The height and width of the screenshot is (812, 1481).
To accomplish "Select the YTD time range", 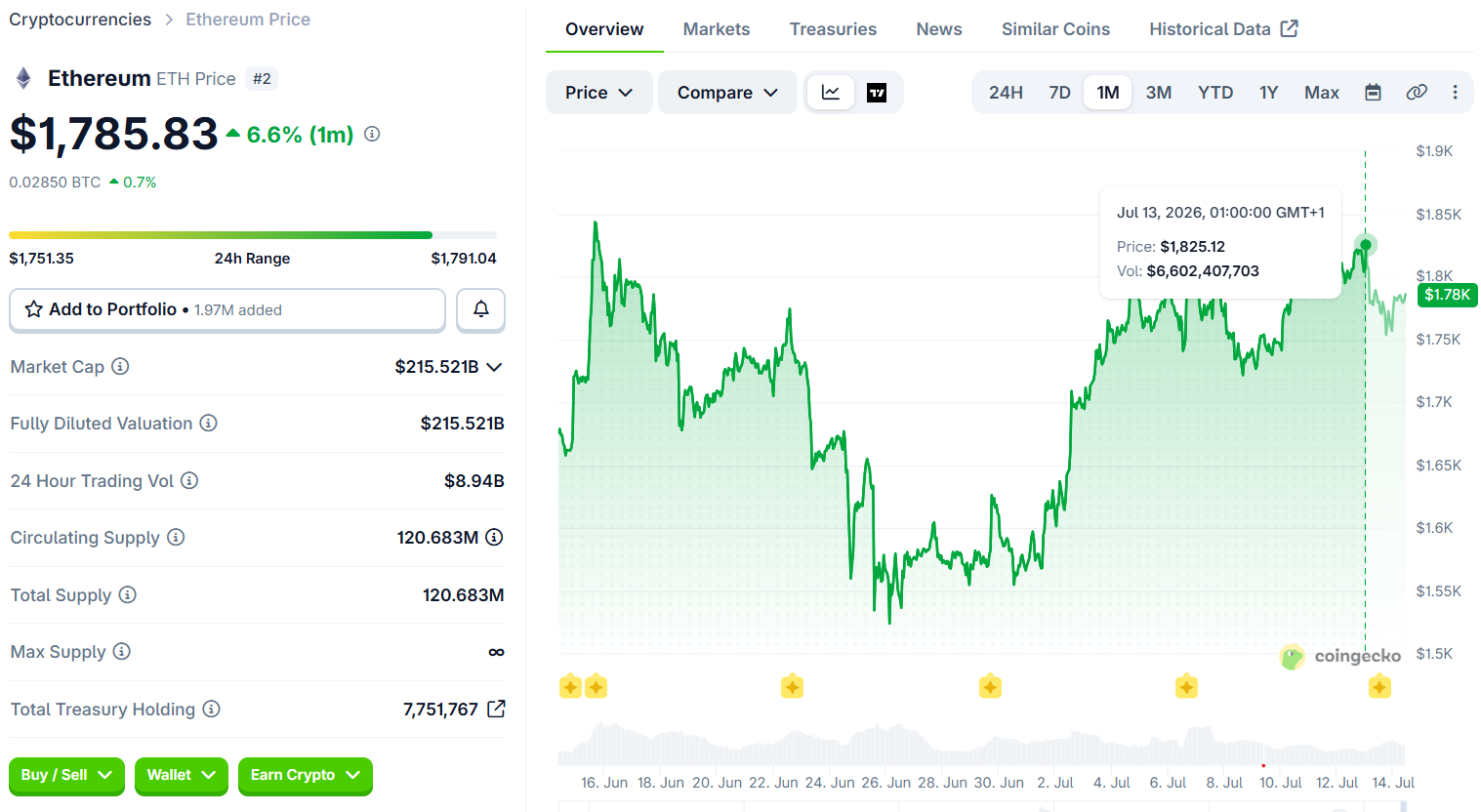I will [x=1215, y=93].
